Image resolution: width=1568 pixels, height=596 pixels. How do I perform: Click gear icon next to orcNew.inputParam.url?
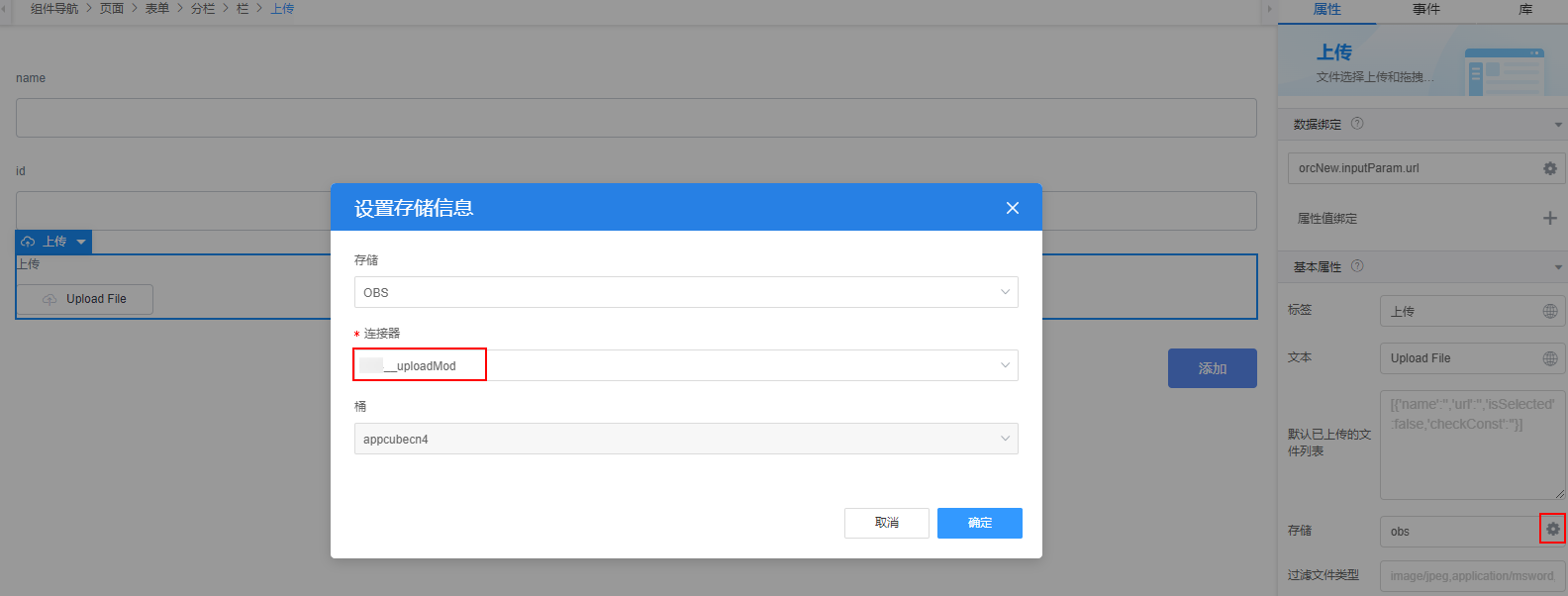pyautogui.click(x=1550, y=168)
